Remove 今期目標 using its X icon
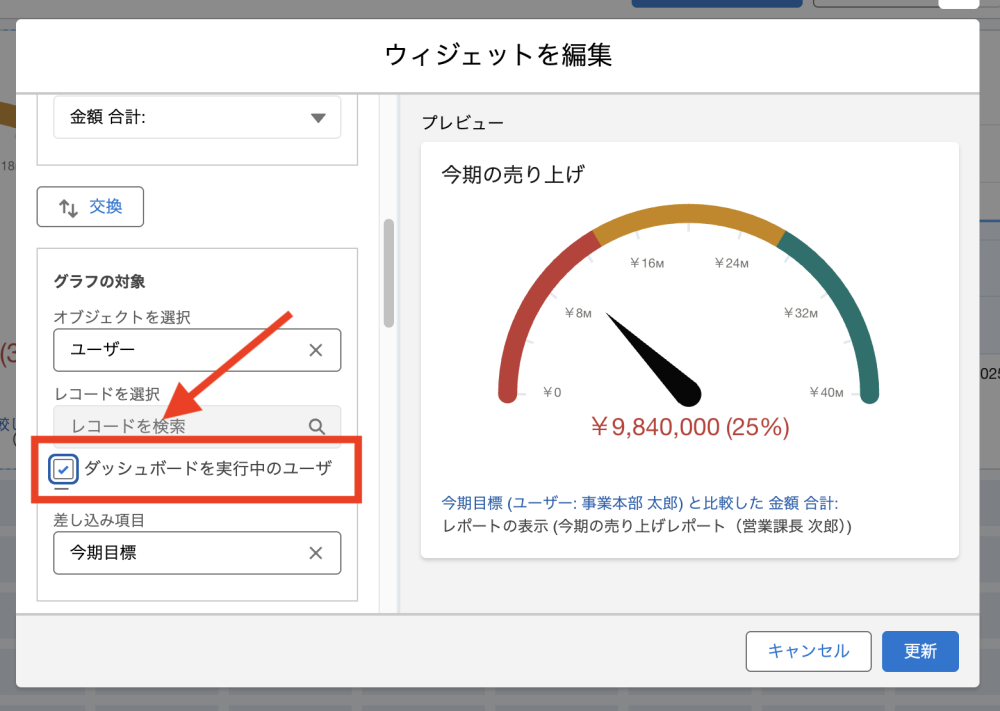Screen dimensions: 1000x711 (x=316, y=553)
